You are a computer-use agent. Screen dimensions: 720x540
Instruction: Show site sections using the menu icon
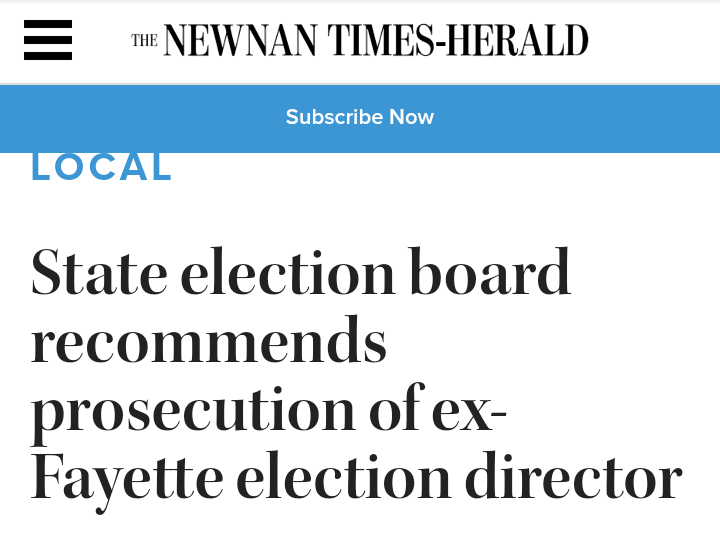coord(48,40)
